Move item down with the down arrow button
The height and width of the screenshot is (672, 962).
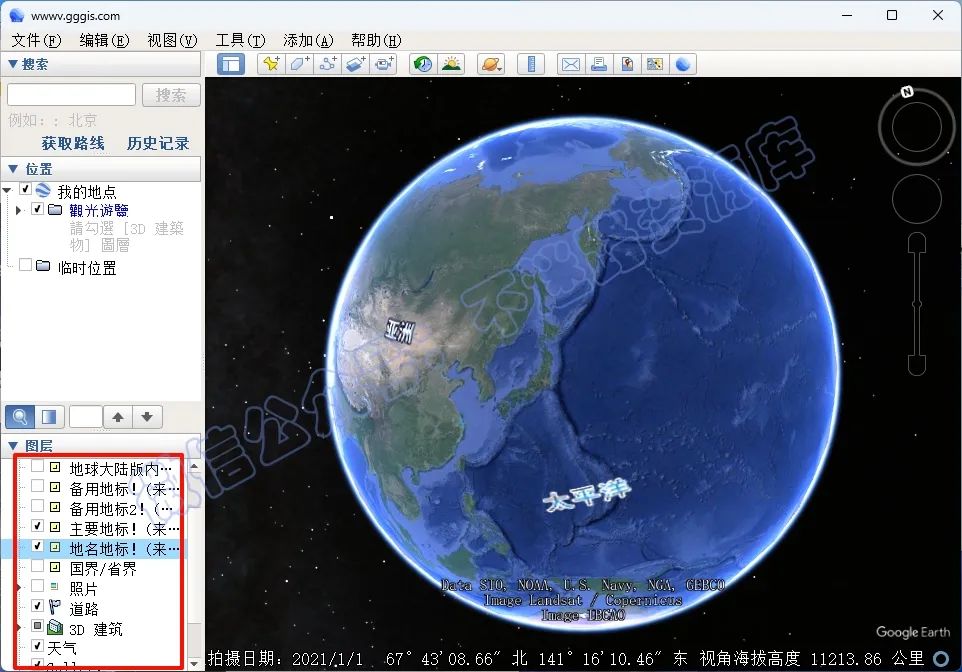coord(147,417)
